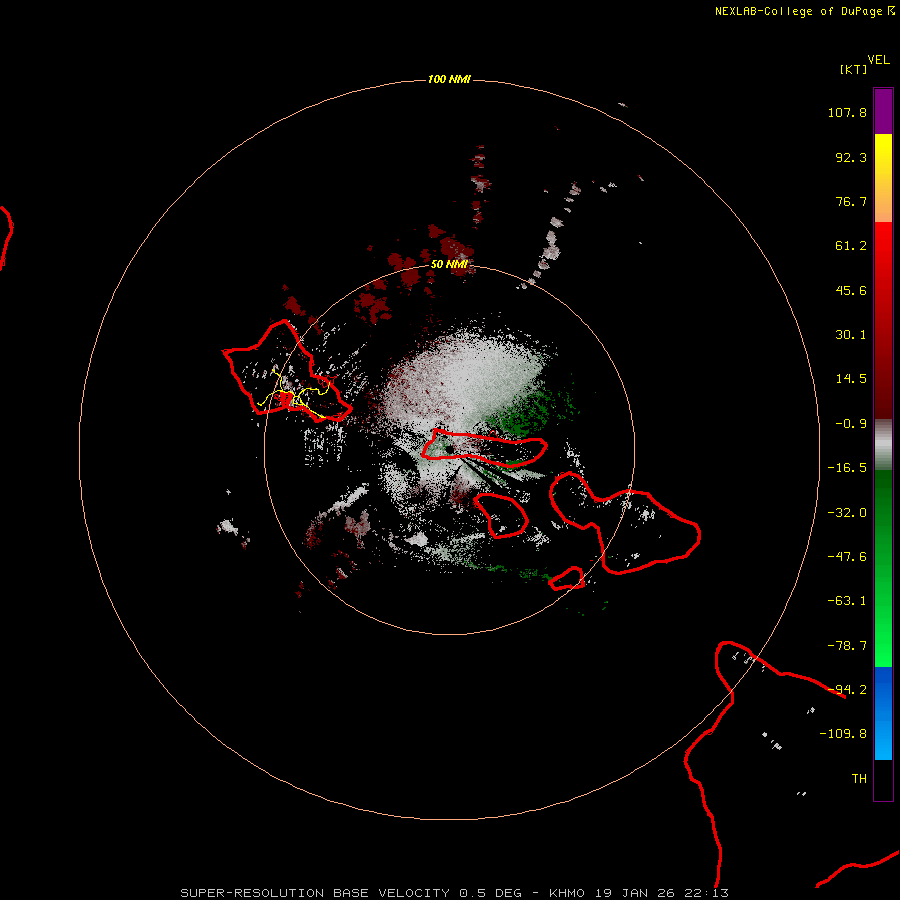
Task: Click the NEXLAB-College of DuPage label
Action: pos(798,11)
